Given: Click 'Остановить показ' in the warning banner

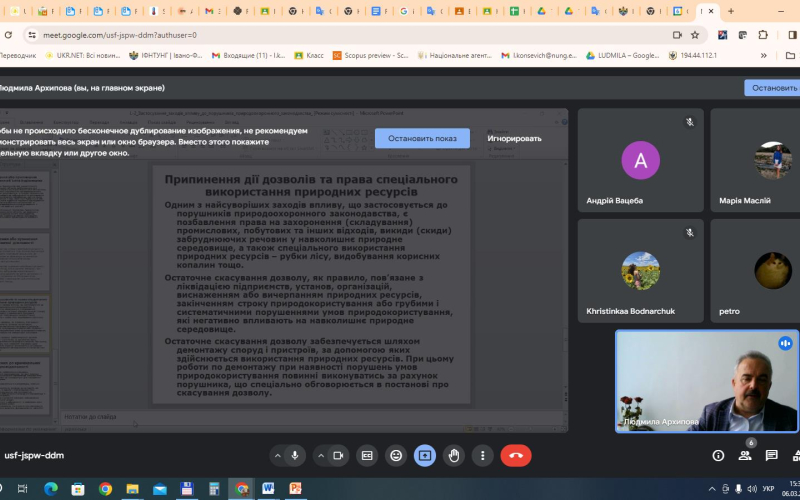Looking at the screenshot, I should pos(422,138).
